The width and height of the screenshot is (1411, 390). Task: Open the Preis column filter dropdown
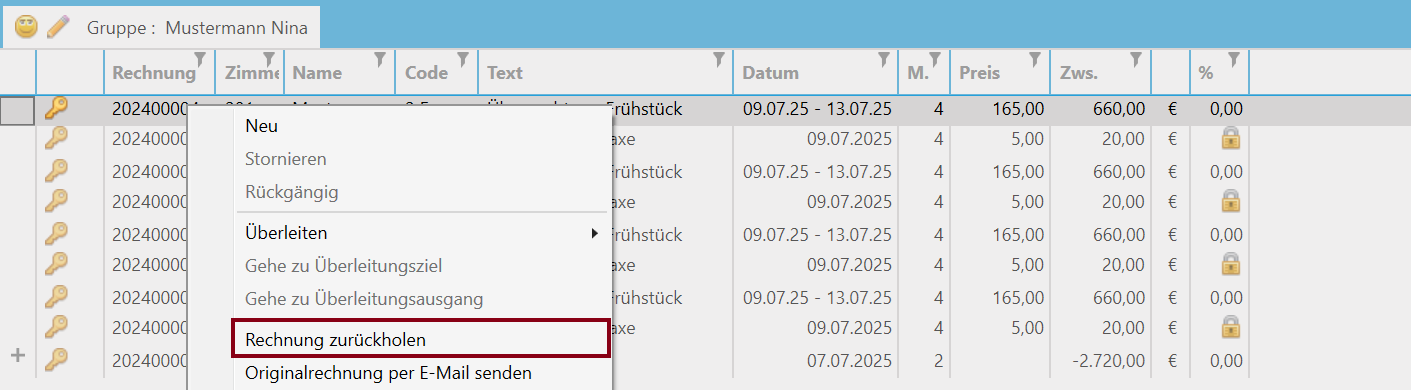click(x=1035, y=59)
